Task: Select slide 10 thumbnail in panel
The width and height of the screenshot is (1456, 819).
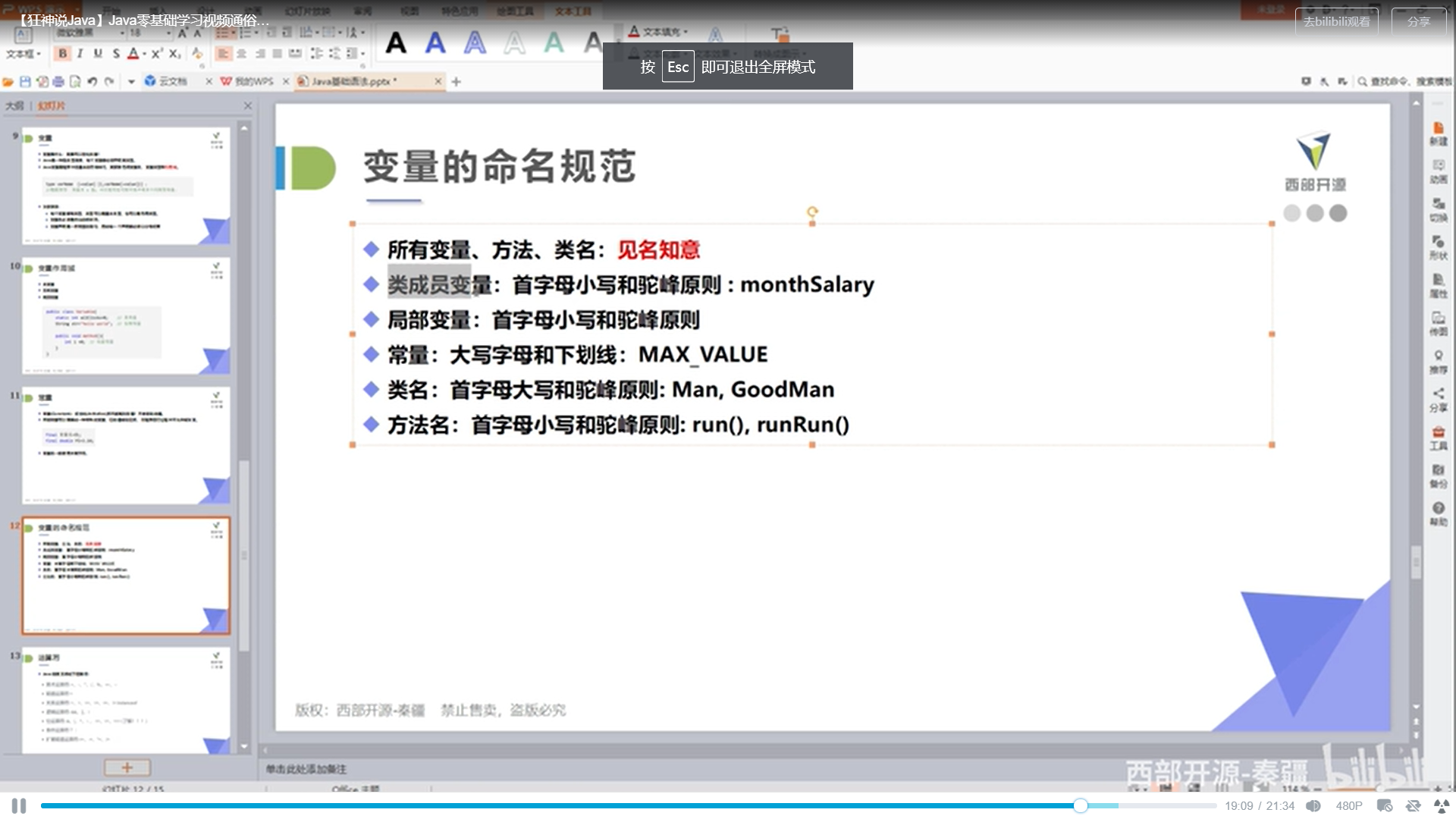Action: pos(126,316)
